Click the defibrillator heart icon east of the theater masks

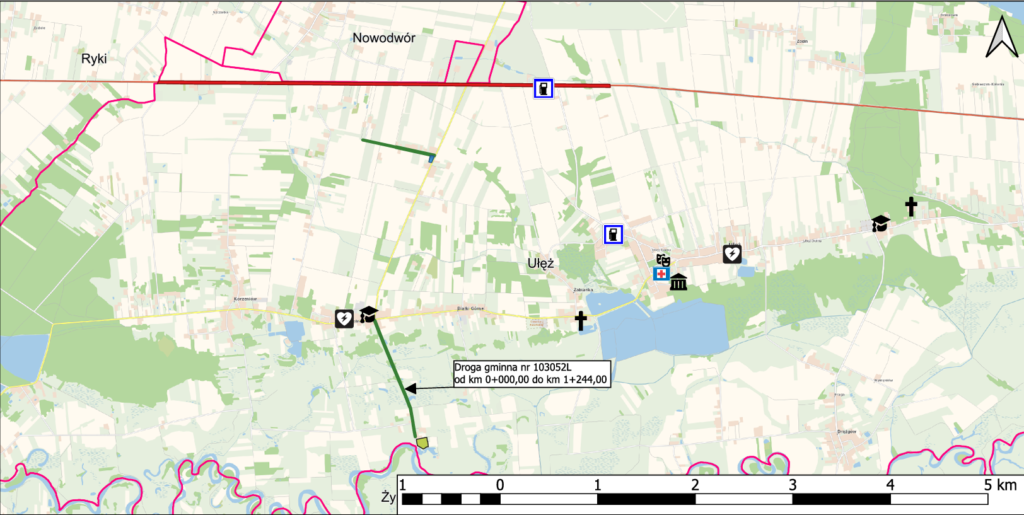click(x=732, y=254)
